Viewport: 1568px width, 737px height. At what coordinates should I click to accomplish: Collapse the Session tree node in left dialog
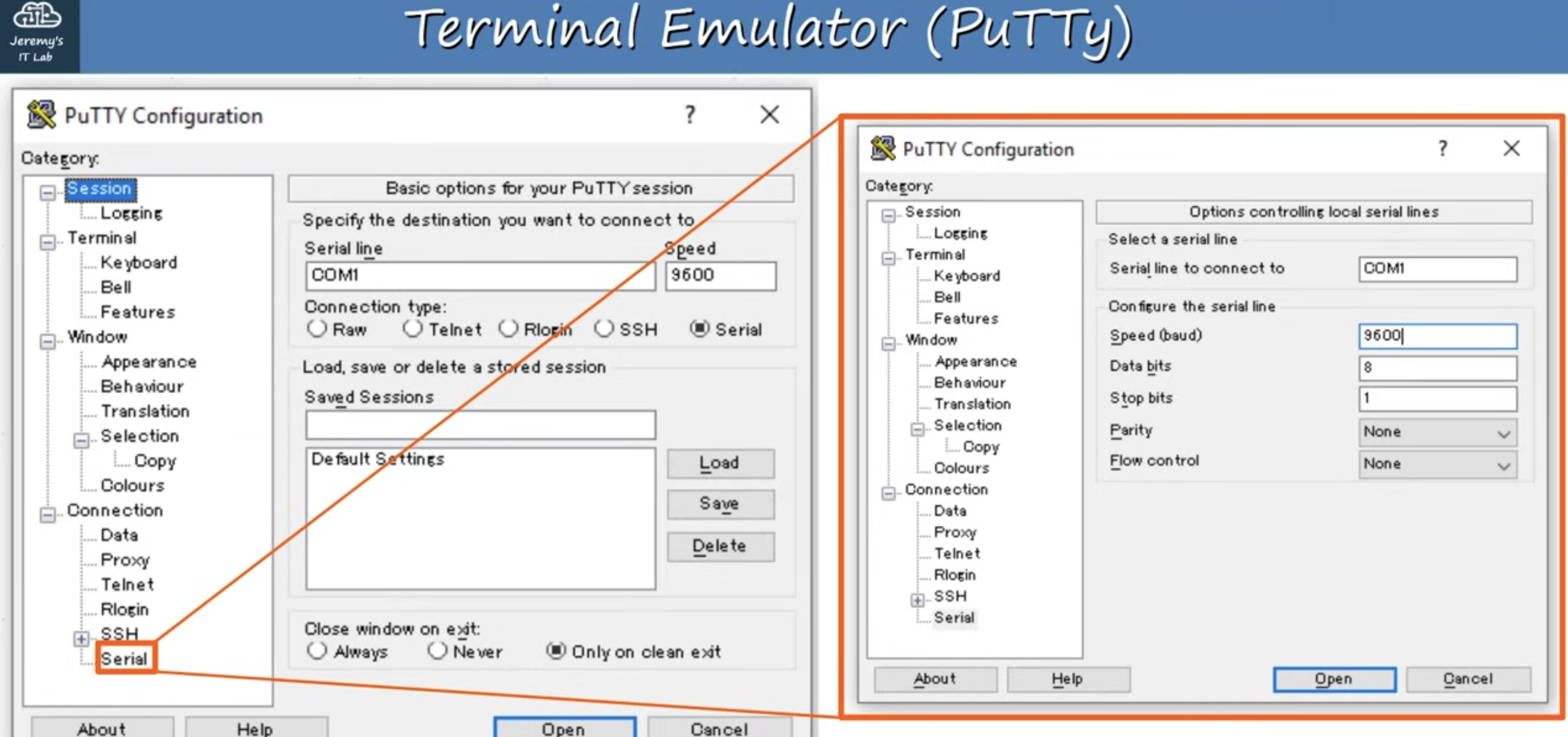click(x=48, y=193)
